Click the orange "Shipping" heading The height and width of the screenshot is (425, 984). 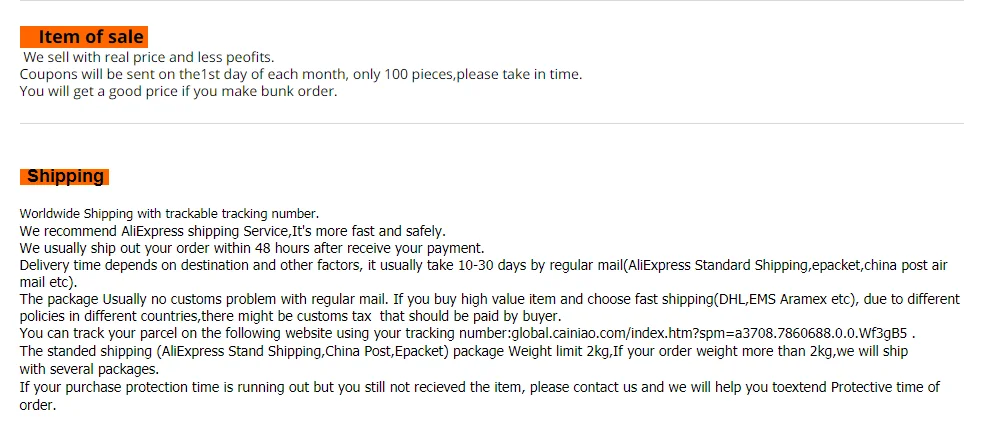(65, 177)
